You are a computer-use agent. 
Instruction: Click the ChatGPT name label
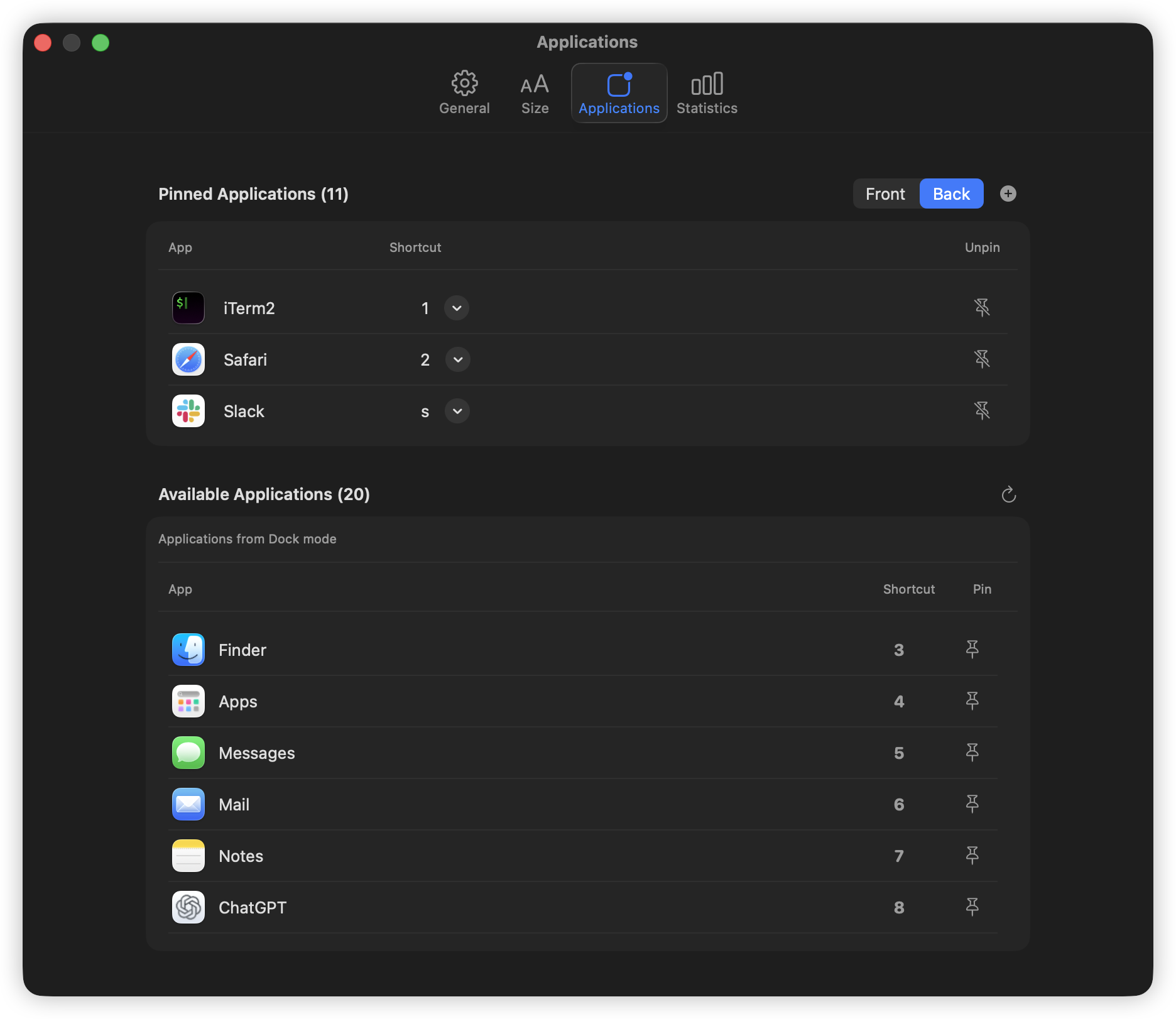click(x=252, y=907)
